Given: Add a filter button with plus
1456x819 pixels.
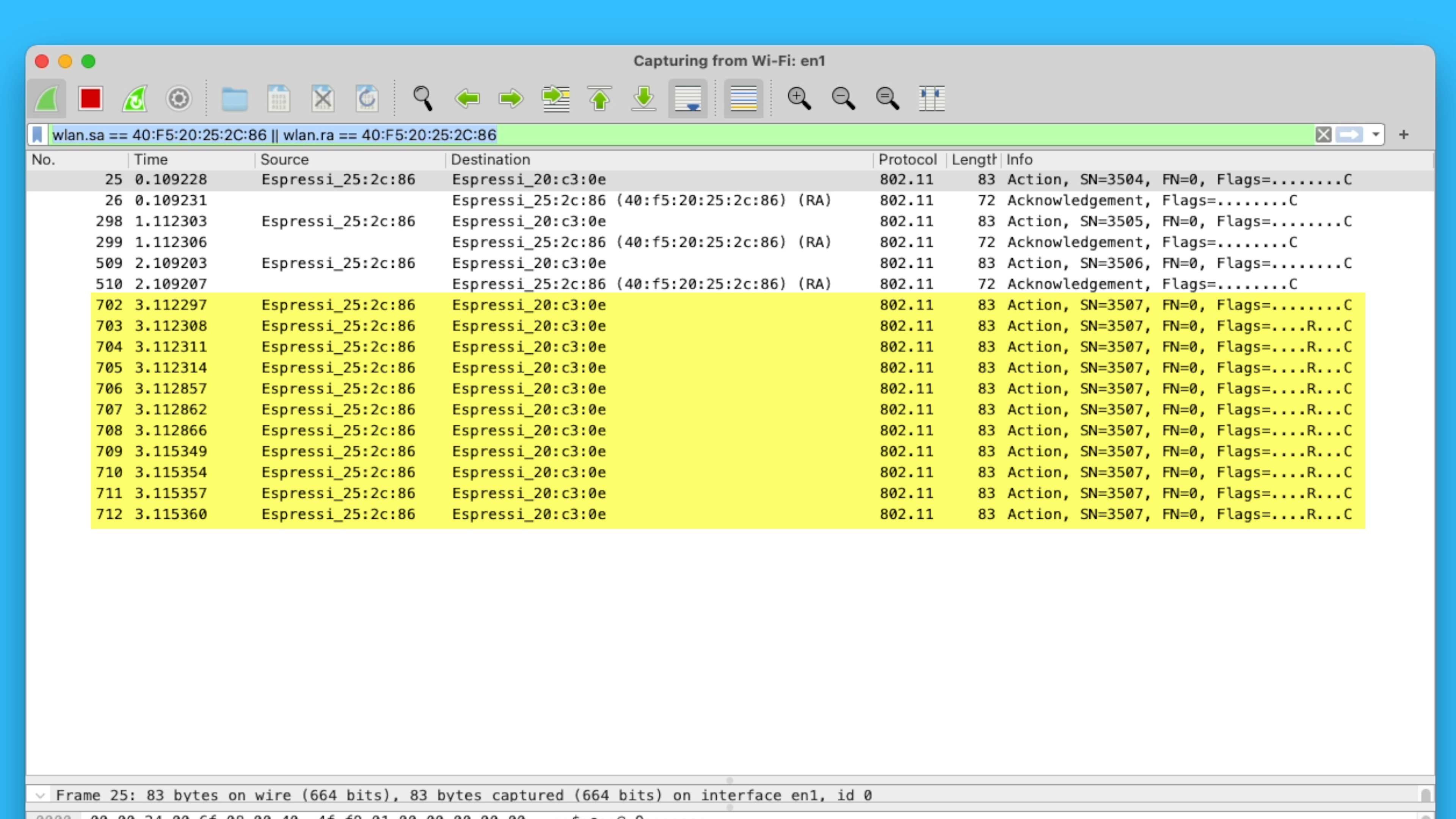Looking at the screenshot, I should [1403, 135].
